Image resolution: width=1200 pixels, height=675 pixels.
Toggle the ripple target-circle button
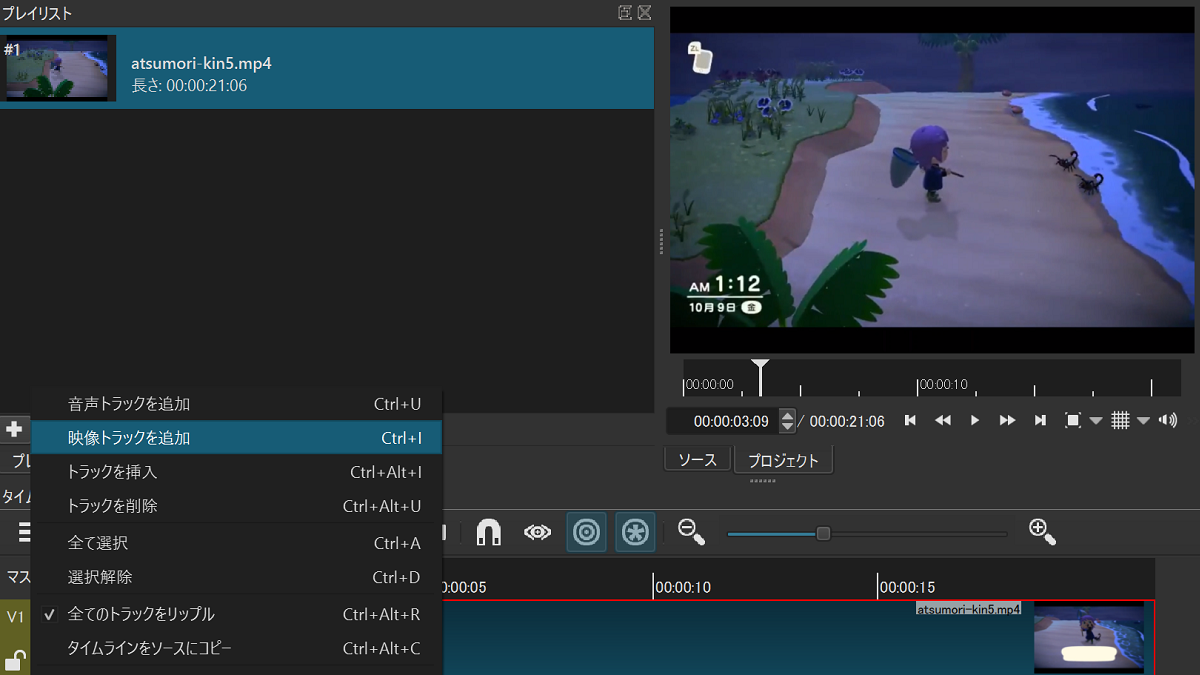point(586,532)
